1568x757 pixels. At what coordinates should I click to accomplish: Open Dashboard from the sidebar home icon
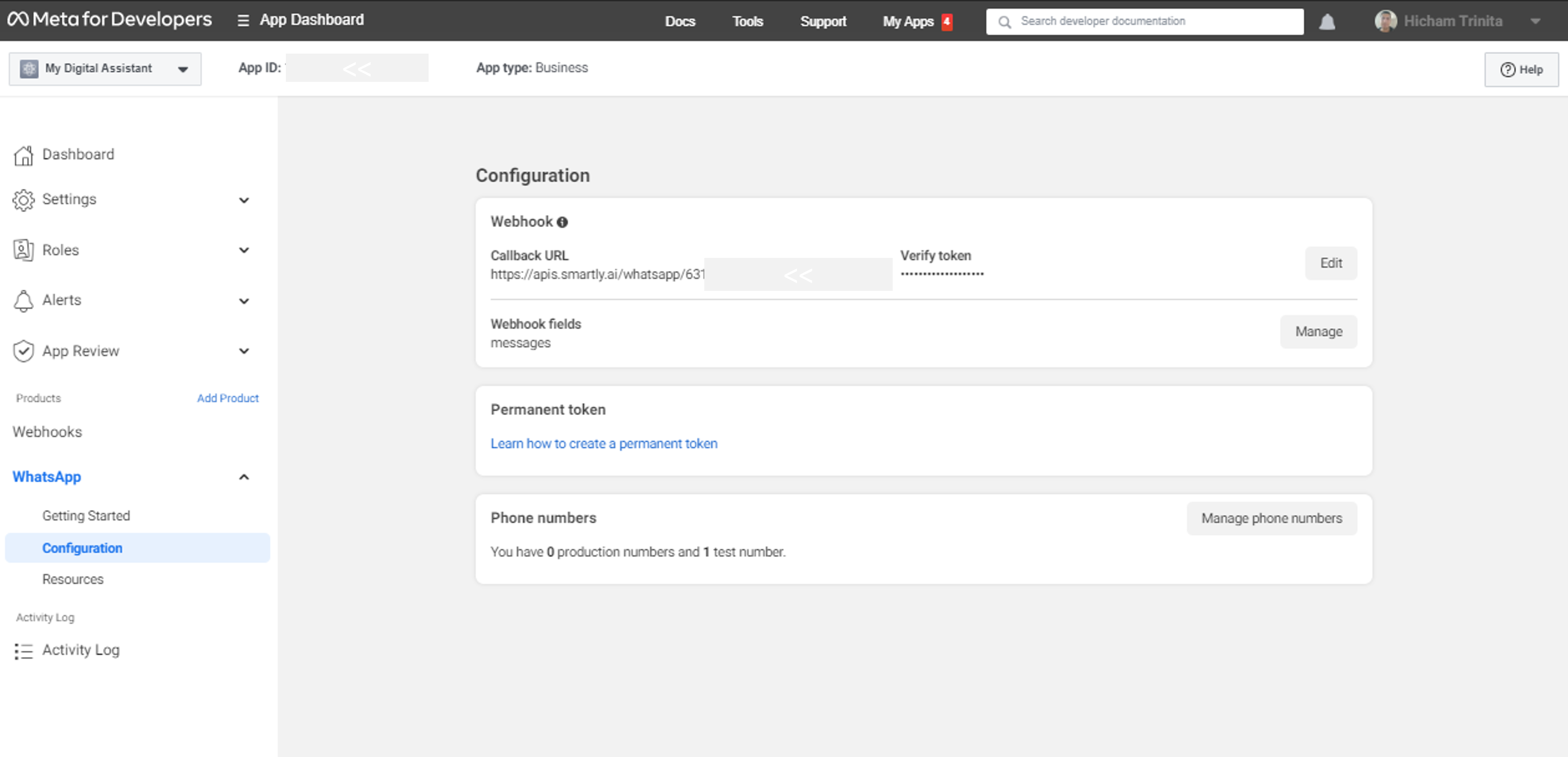(x=23, y=155)
